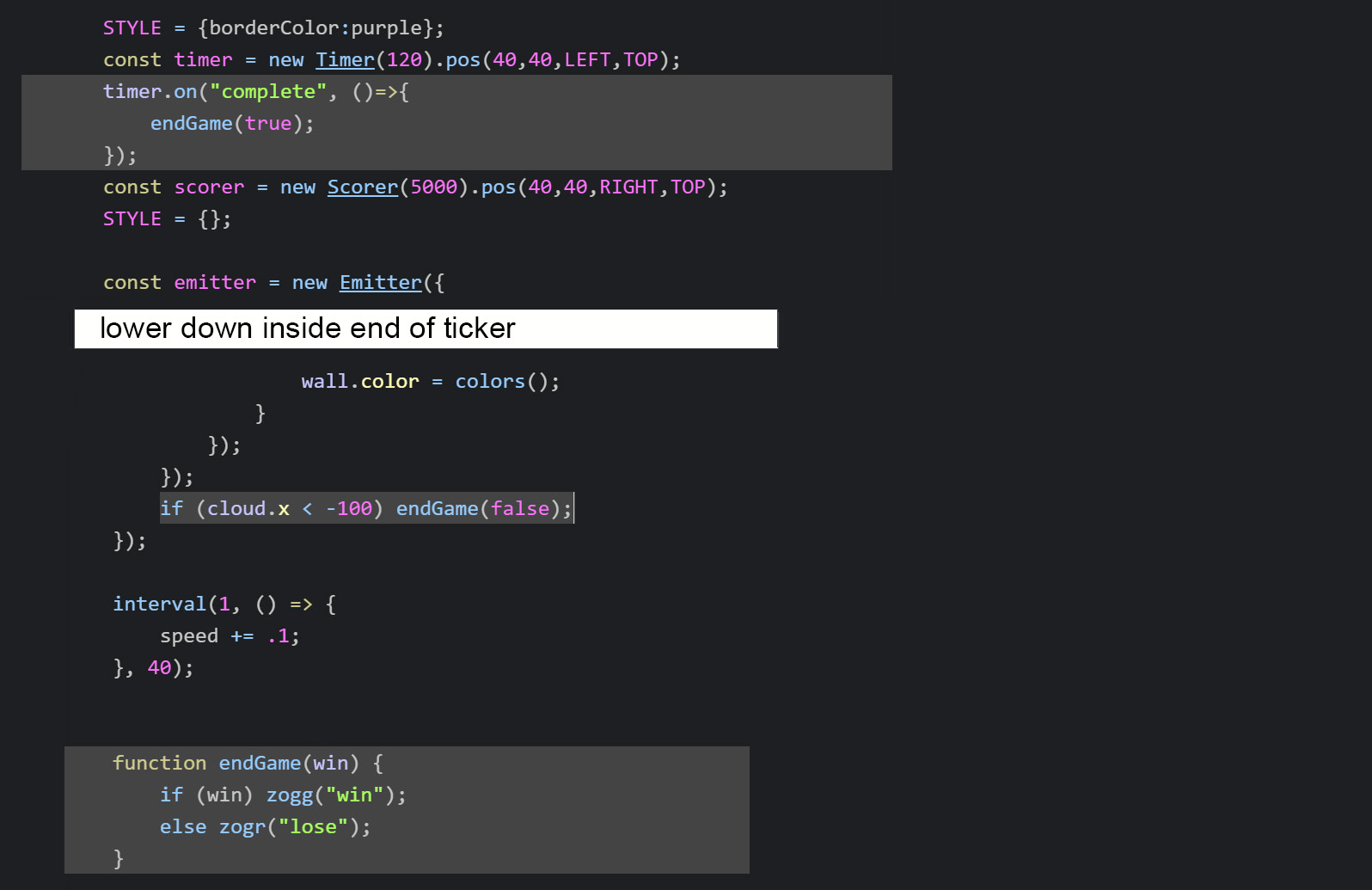Click the 'timer.on("complete"' line
This screenshot has height=890, width=1372.
coord(256,92)
